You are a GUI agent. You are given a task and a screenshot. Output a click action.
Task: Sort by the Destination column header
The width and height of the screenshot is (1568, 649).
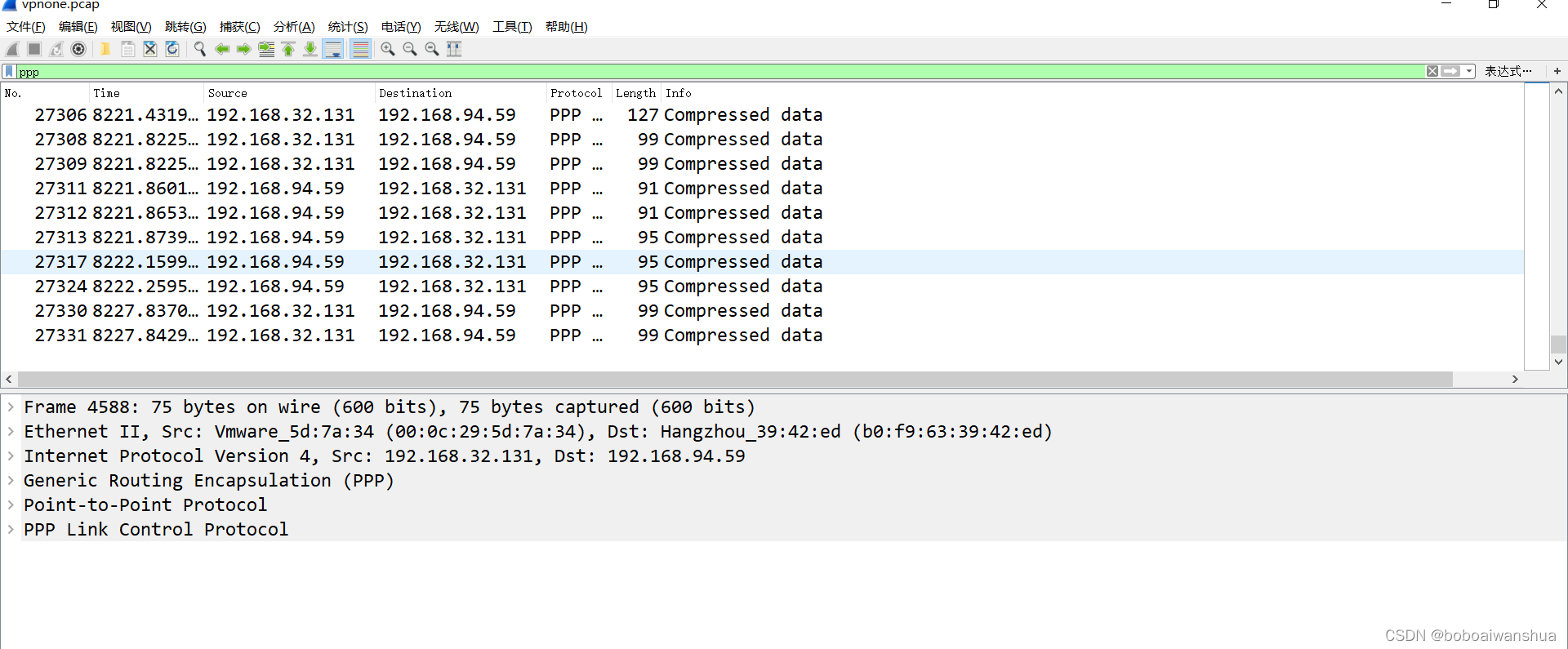(461, 93)
